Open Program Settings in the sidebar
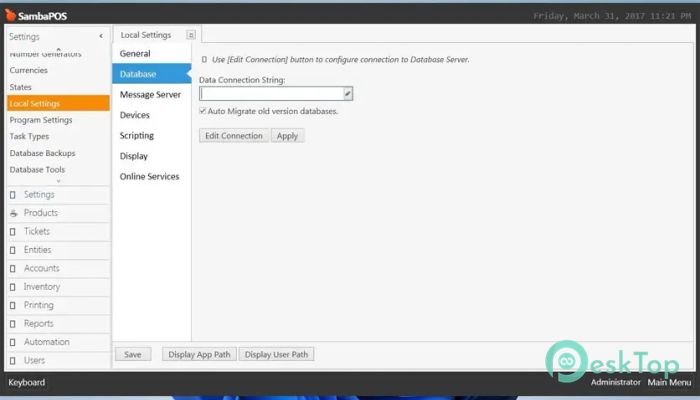The height and width of the screenshot is (400, 700). [58, 120]
